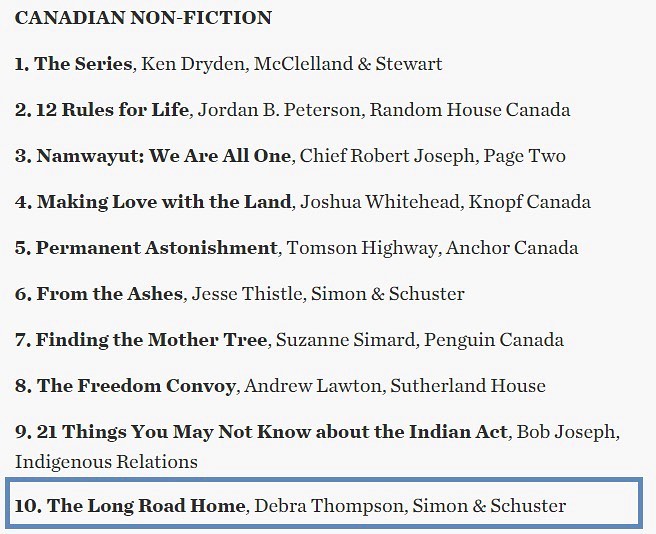
Task: Click the Permanent Astonishment title
Action: pos(156,248)
